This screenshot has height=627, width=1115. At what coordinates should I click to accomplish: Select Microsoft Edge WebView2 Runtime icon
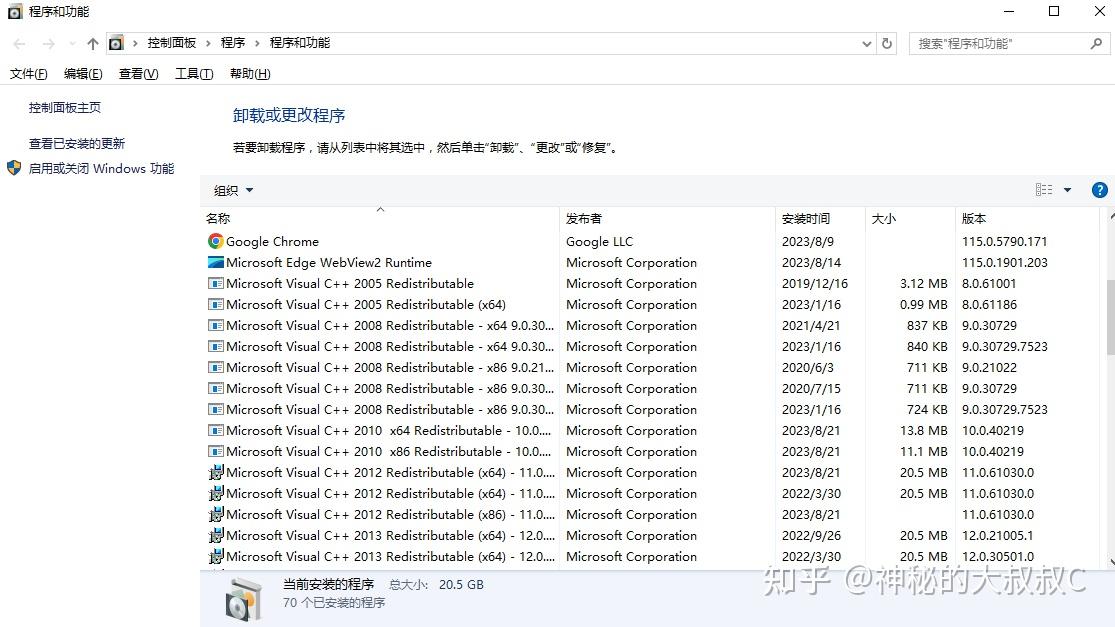pyautogui.click(x=215, y=262)
